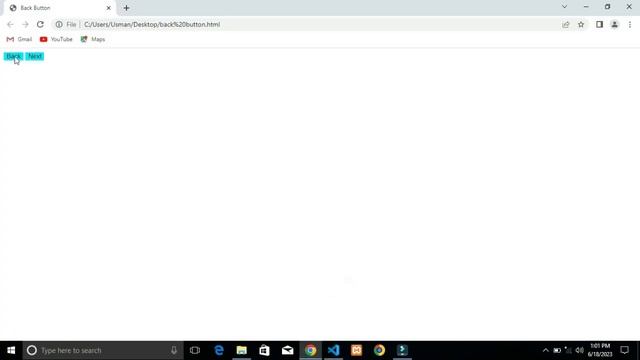Expand the tab search dropdown arrow
The image size is (640, 360).
(564, 7)
